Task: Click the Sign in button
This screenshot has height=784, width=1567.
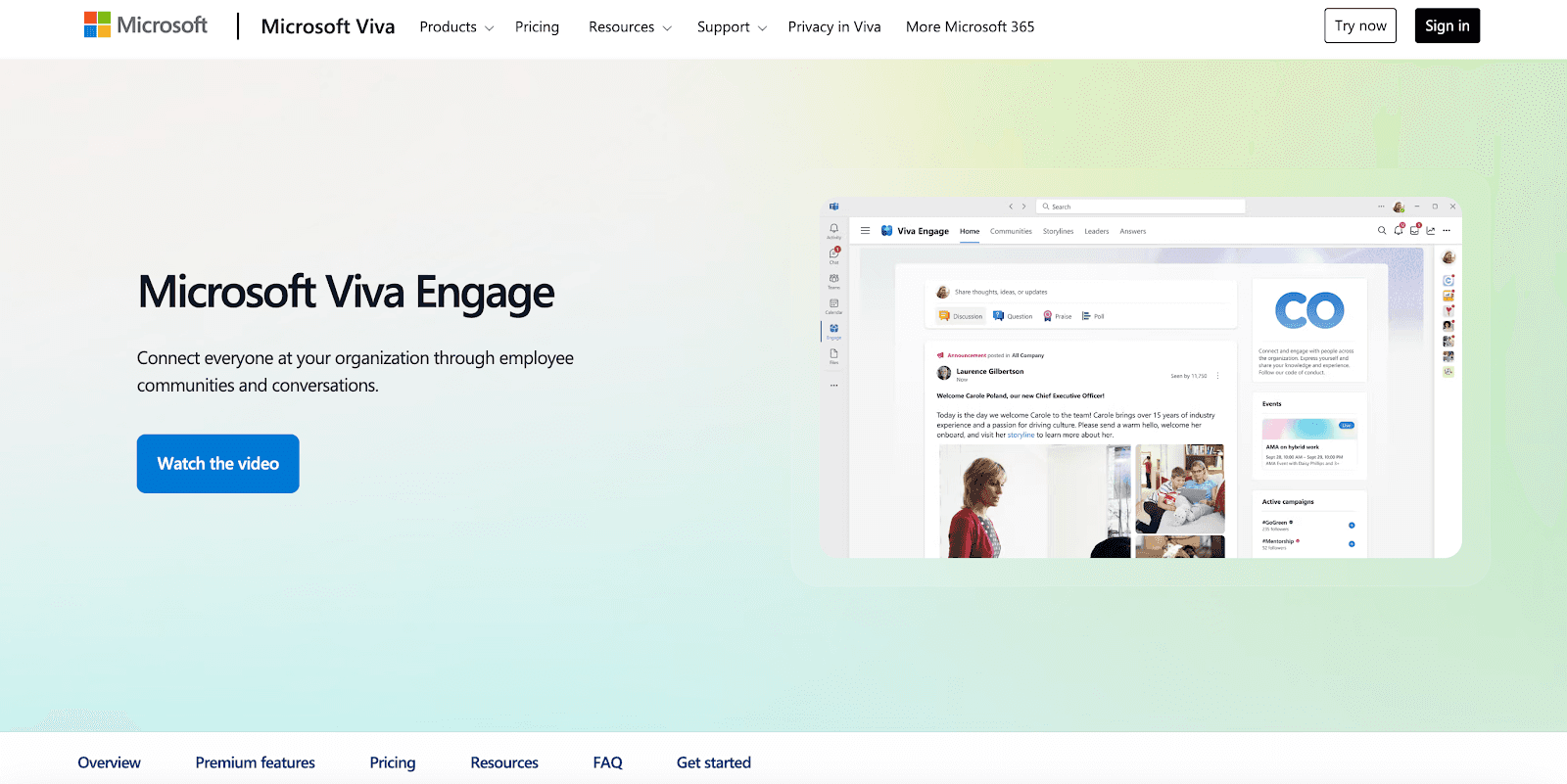Action: point(1447,25)
